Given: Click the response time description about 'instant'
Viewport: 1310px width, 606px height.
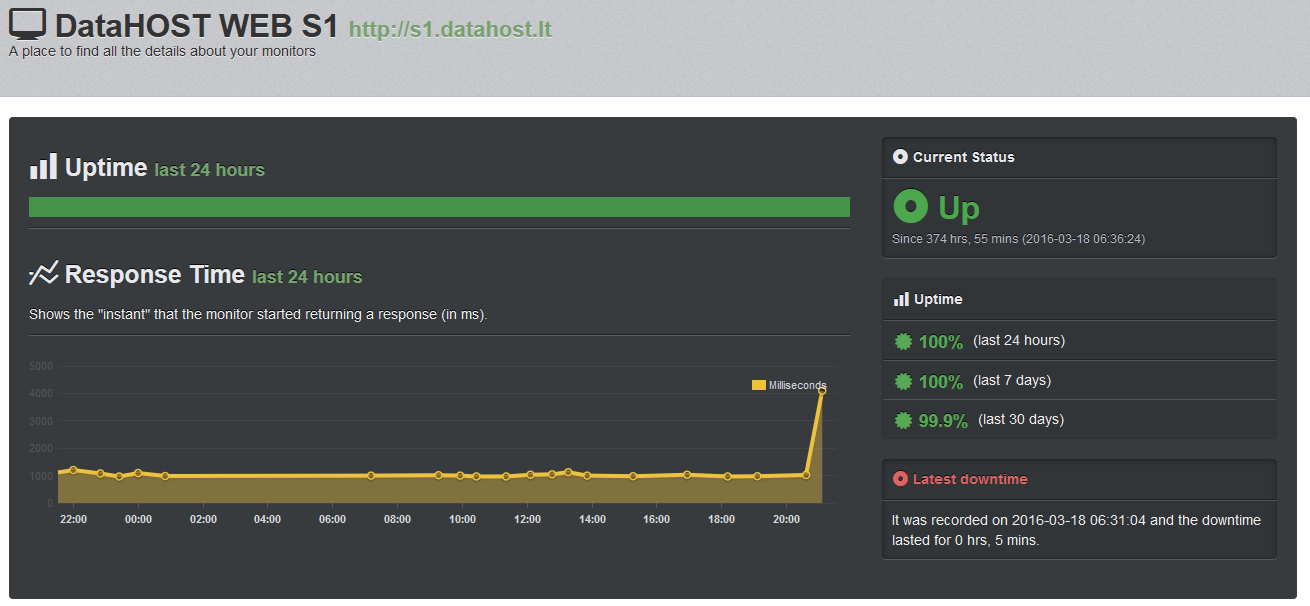Looking at the screenshot, I should [x=258, y=314].
